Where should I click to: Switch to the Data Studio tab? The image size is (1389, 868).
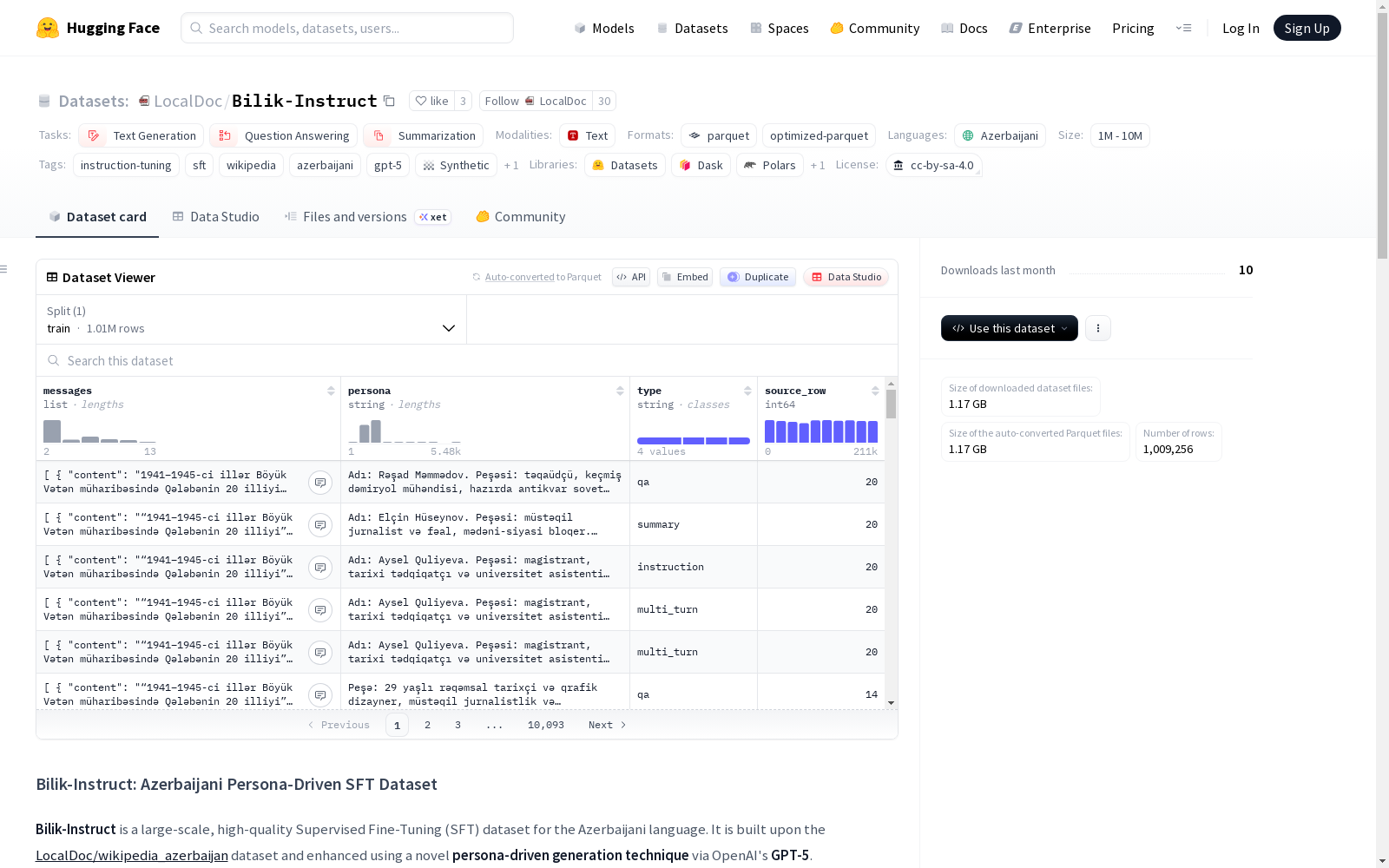(x=215, y=217)
